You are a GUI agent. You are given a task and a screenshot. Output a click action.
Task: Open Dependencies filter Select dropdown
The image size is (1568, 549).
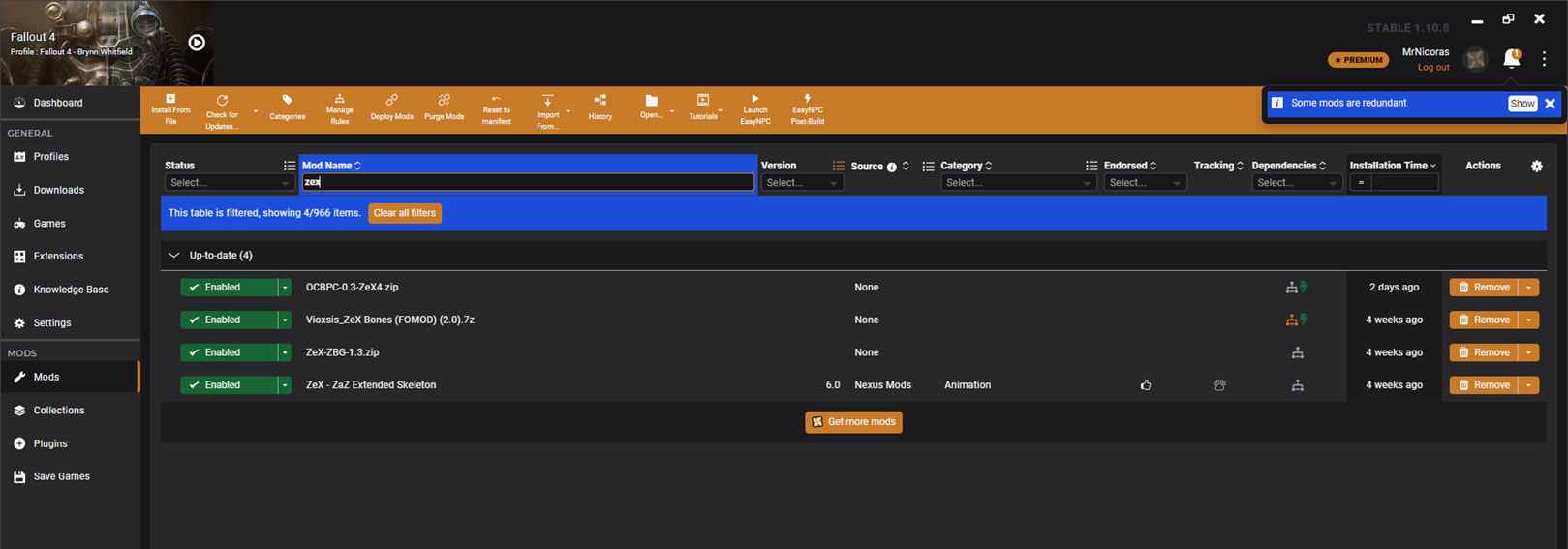pos(1297,183)
